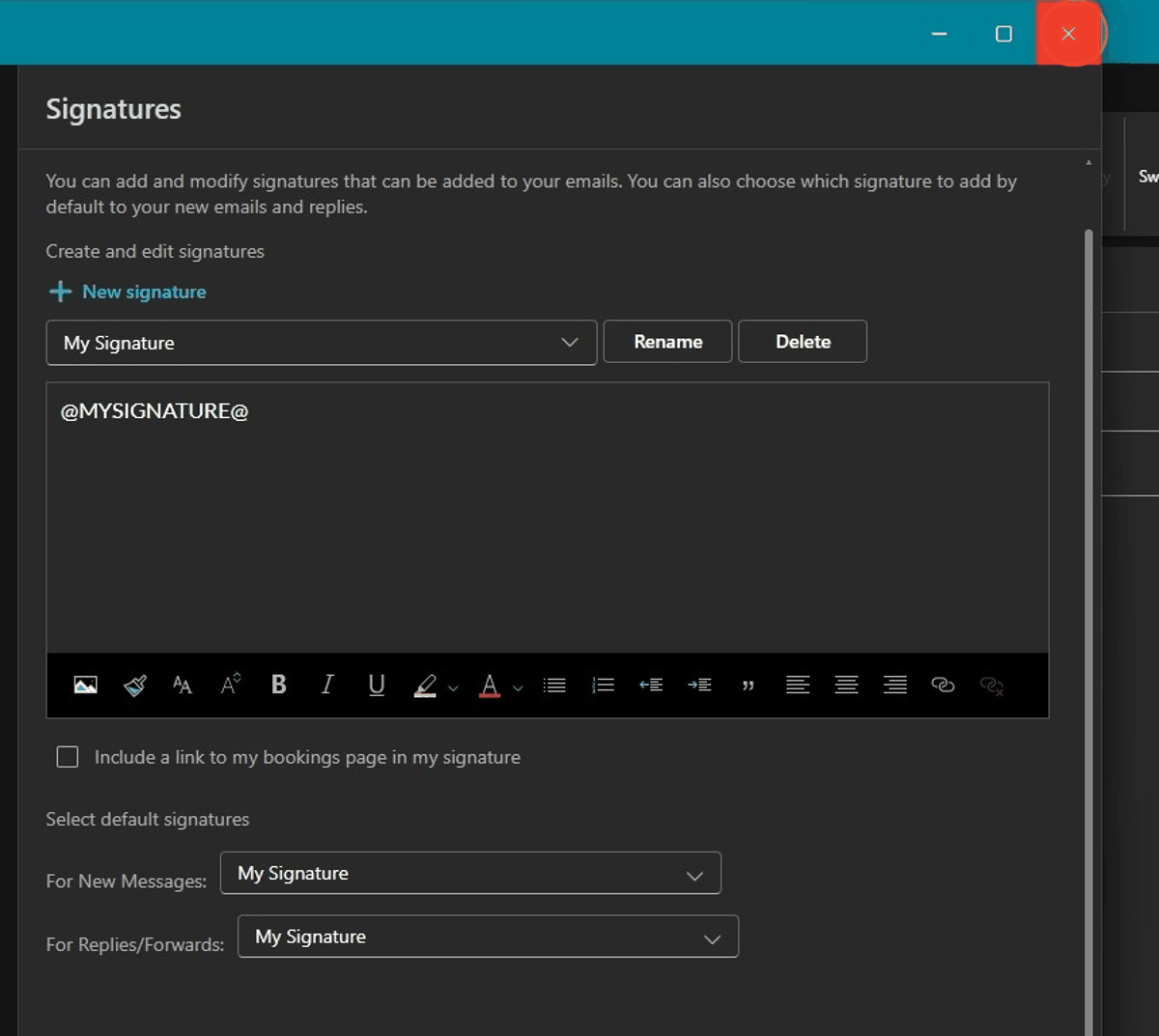This screenshot has height=1036, width=1159.
Task: Decrease the indent
Action: point(651,685)
